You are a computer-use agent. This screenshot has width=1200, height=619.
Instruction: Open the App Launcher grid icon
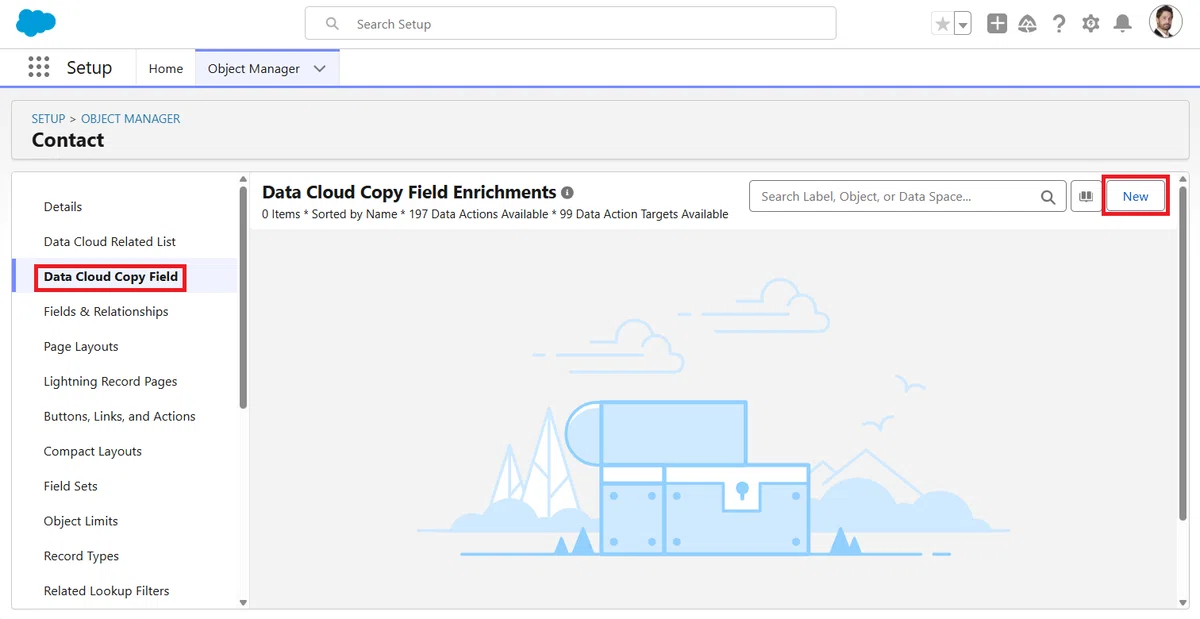coord(39,67)
